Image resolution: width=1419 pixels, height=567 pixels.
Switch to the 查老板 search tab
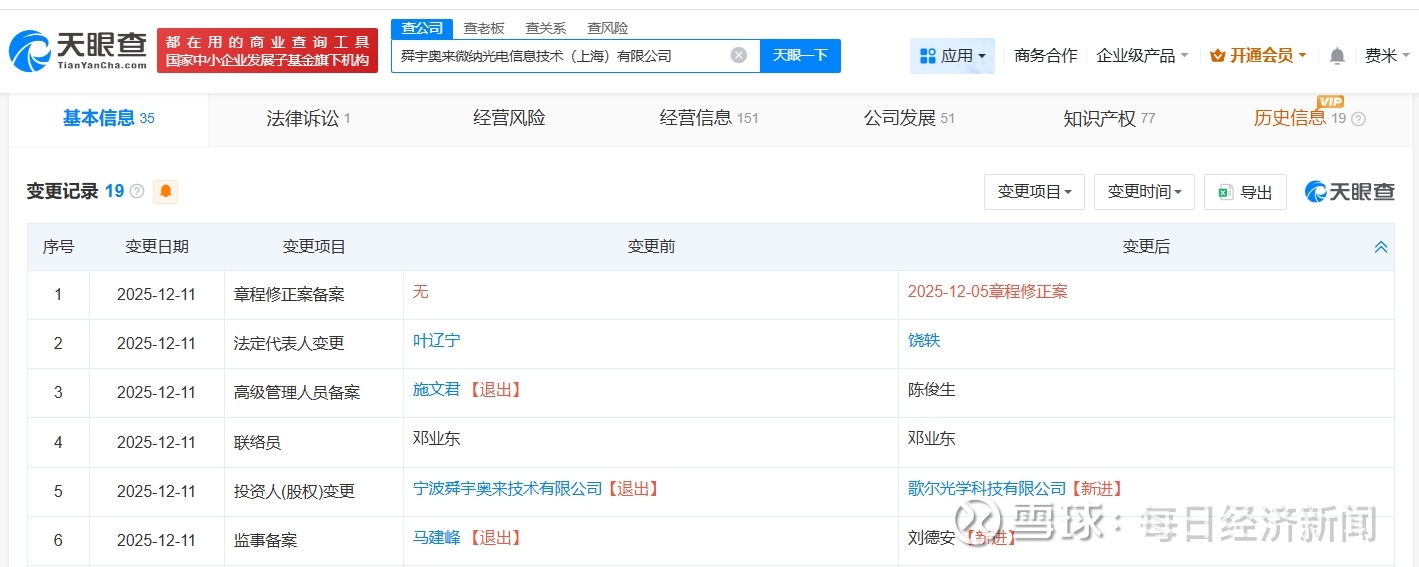484,28
